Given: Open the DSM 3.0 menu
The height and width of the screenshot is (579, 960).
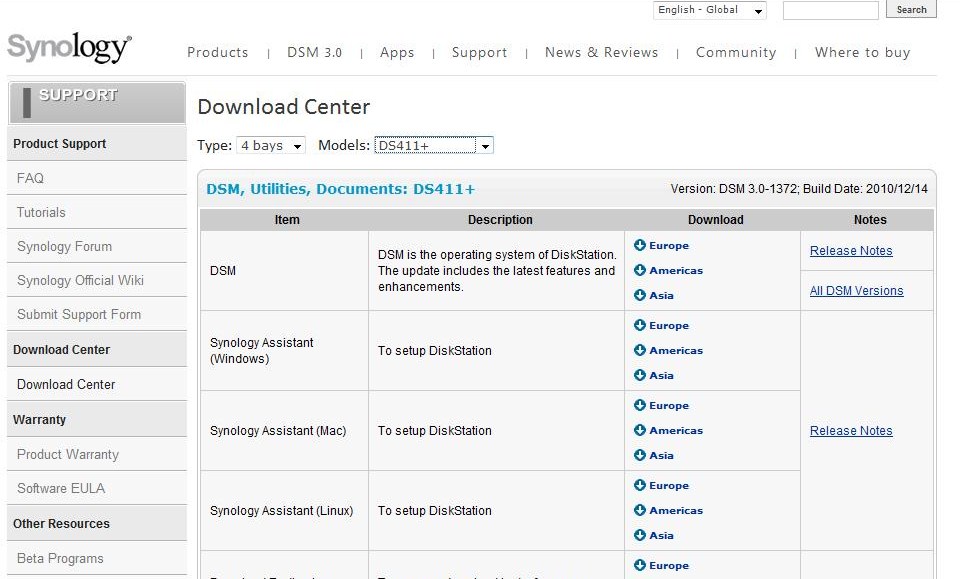Looking at the screenshot, I should point(315,53).
